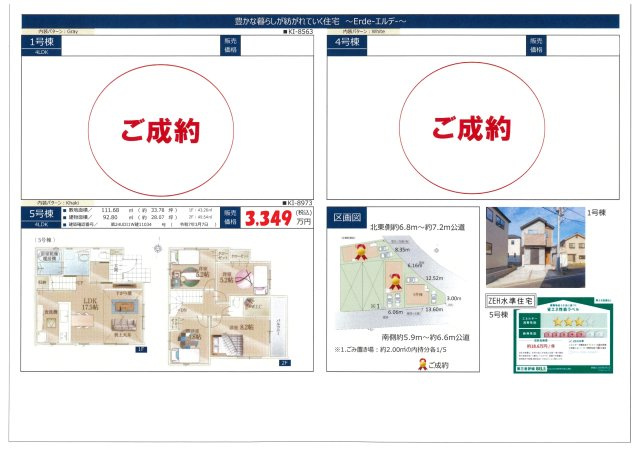Viewport: 640px width, 452px height.
Task: Click the KI-8563 reference code
Action: tap(298, 31)
